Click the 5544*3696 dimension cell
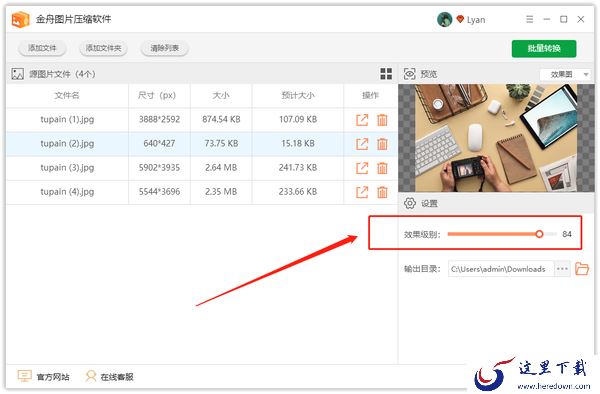The height and width of the screenshot is (394, 600). (159, 192)
